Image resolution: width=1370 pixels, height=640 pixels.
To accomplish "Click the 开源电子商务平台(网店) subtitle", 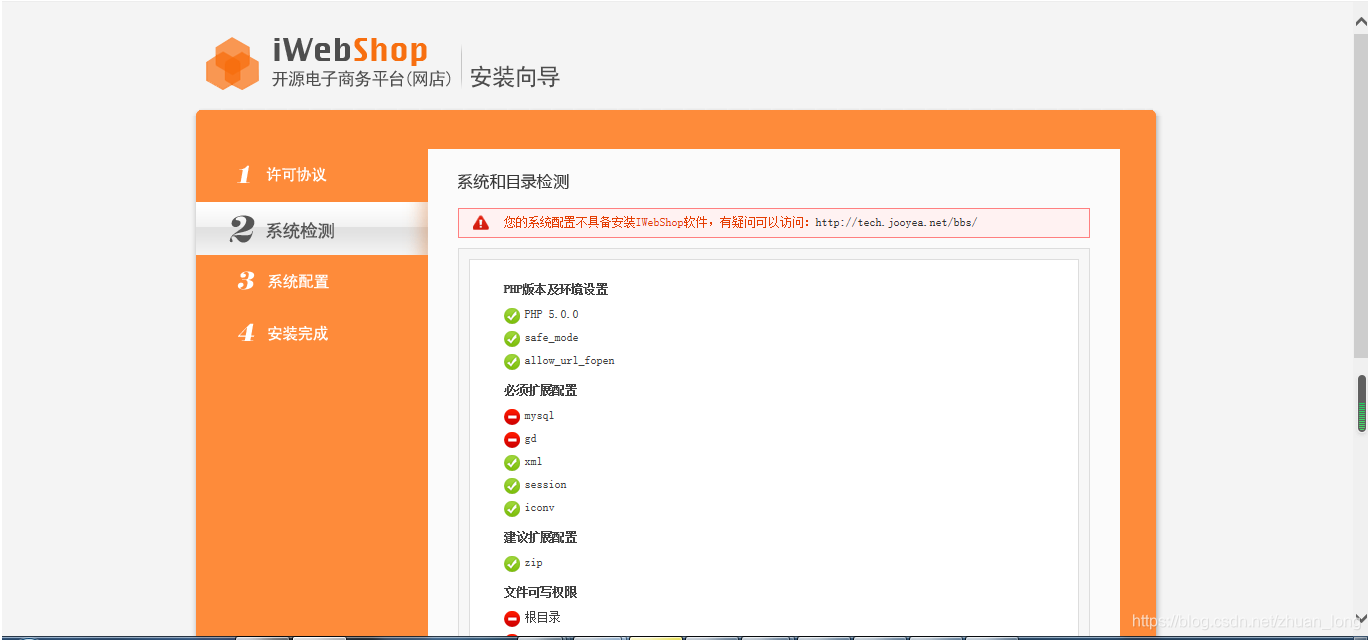I will click(x=362, y=79).
